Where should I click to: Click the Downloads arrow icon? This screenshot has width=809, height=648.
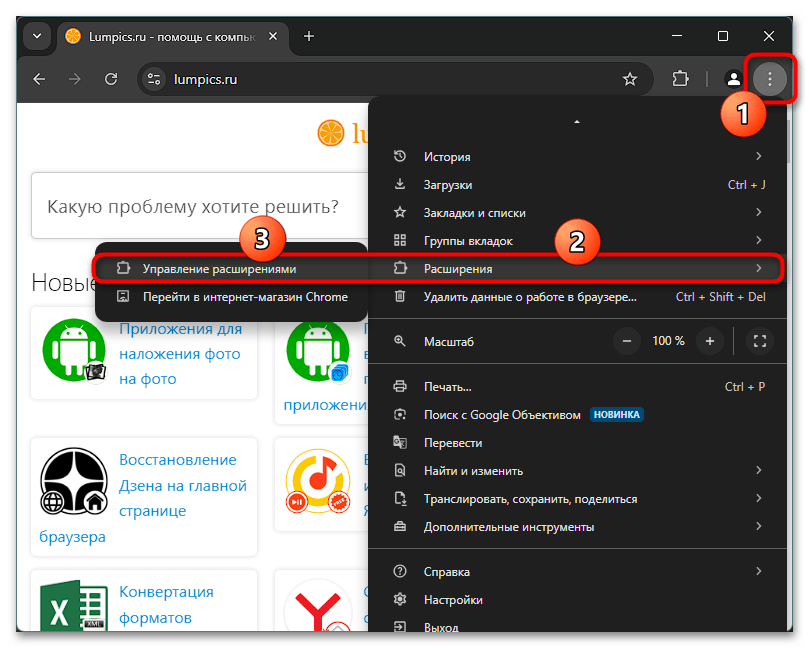pyautogui.click(x=400, y=184)
